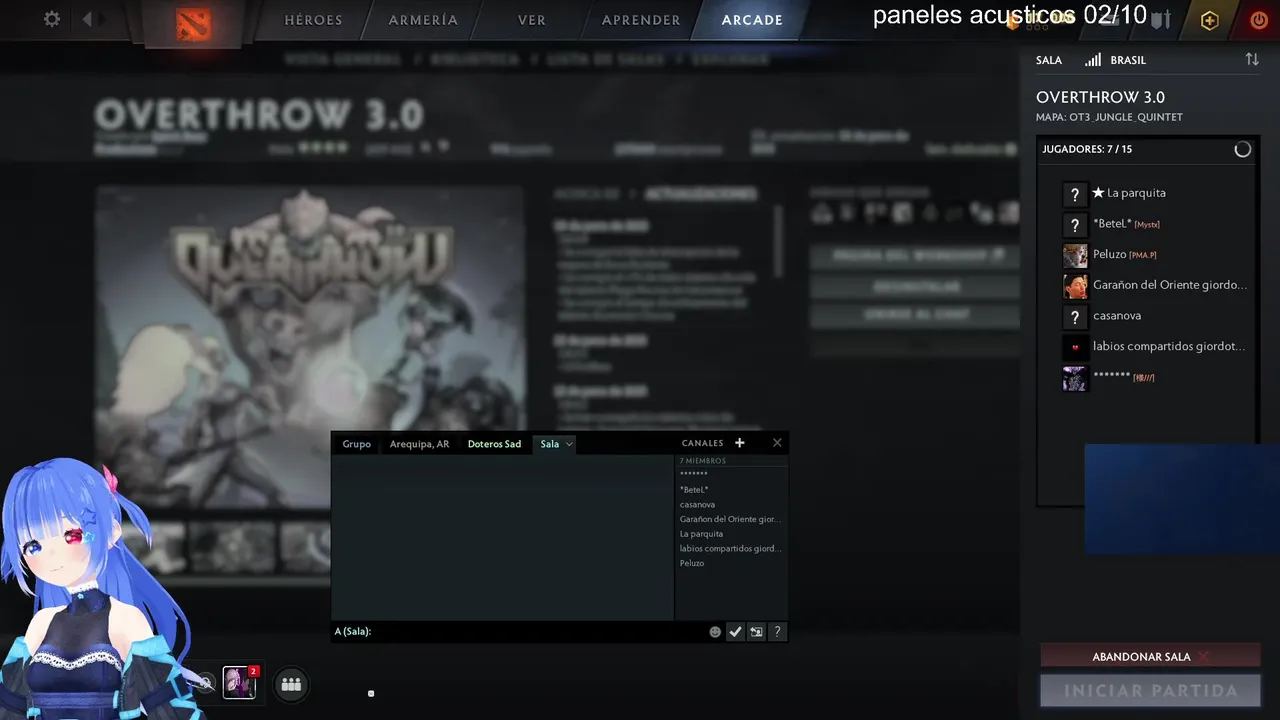Select casanova in lobby list
The image size is (1280, 720).
[1117, 316]
